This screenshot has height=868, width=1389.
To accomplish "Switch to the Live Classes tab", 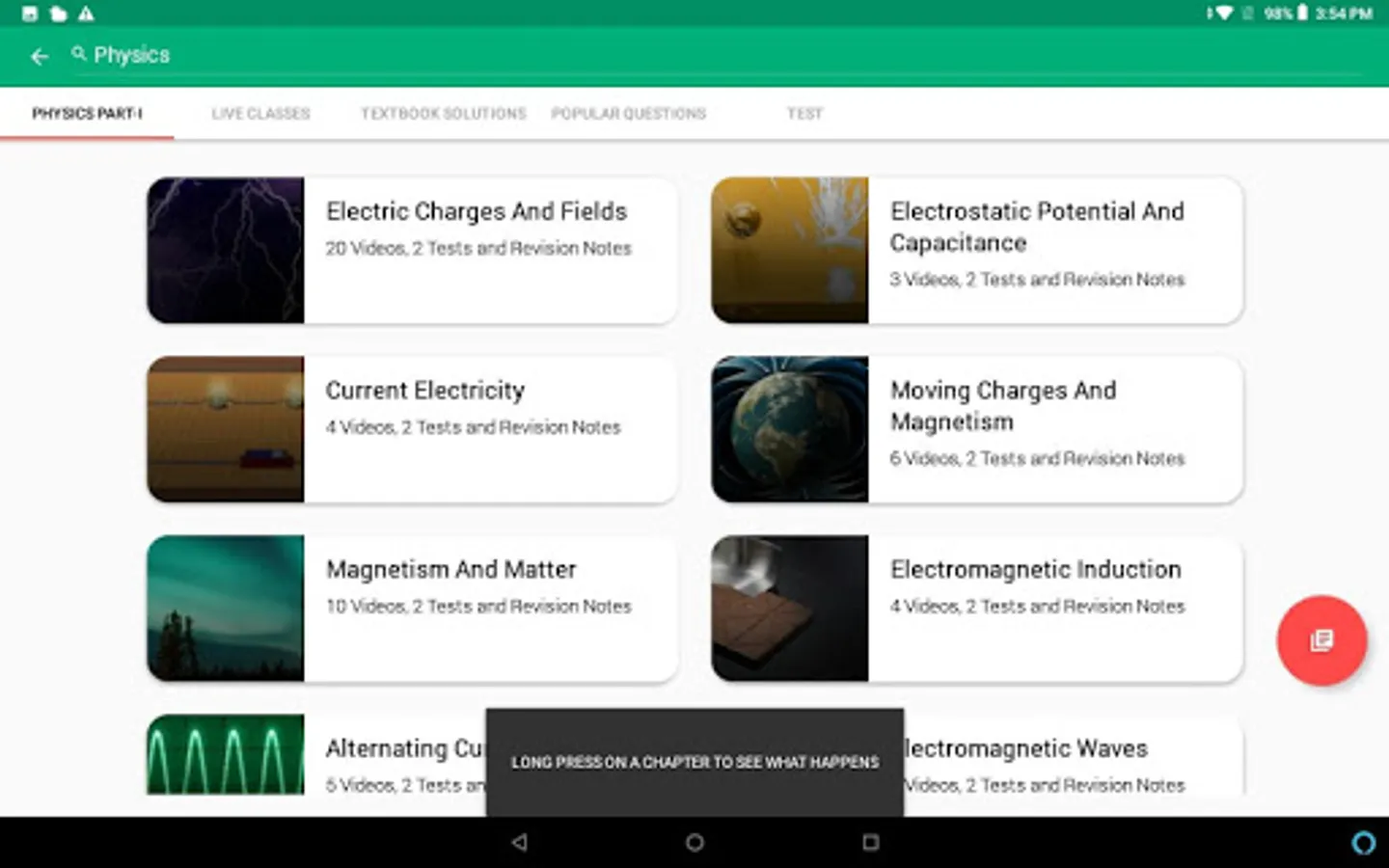I will 260,114.
